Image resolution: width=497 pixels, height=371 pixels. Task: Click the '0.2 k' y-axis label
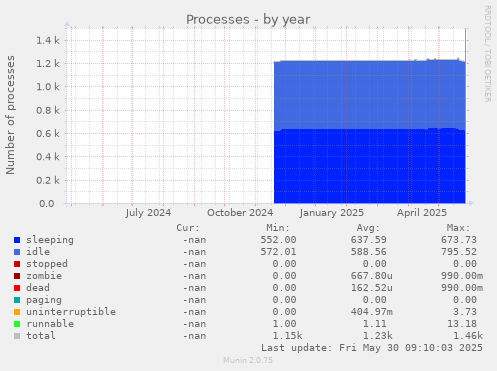(48, 180)
